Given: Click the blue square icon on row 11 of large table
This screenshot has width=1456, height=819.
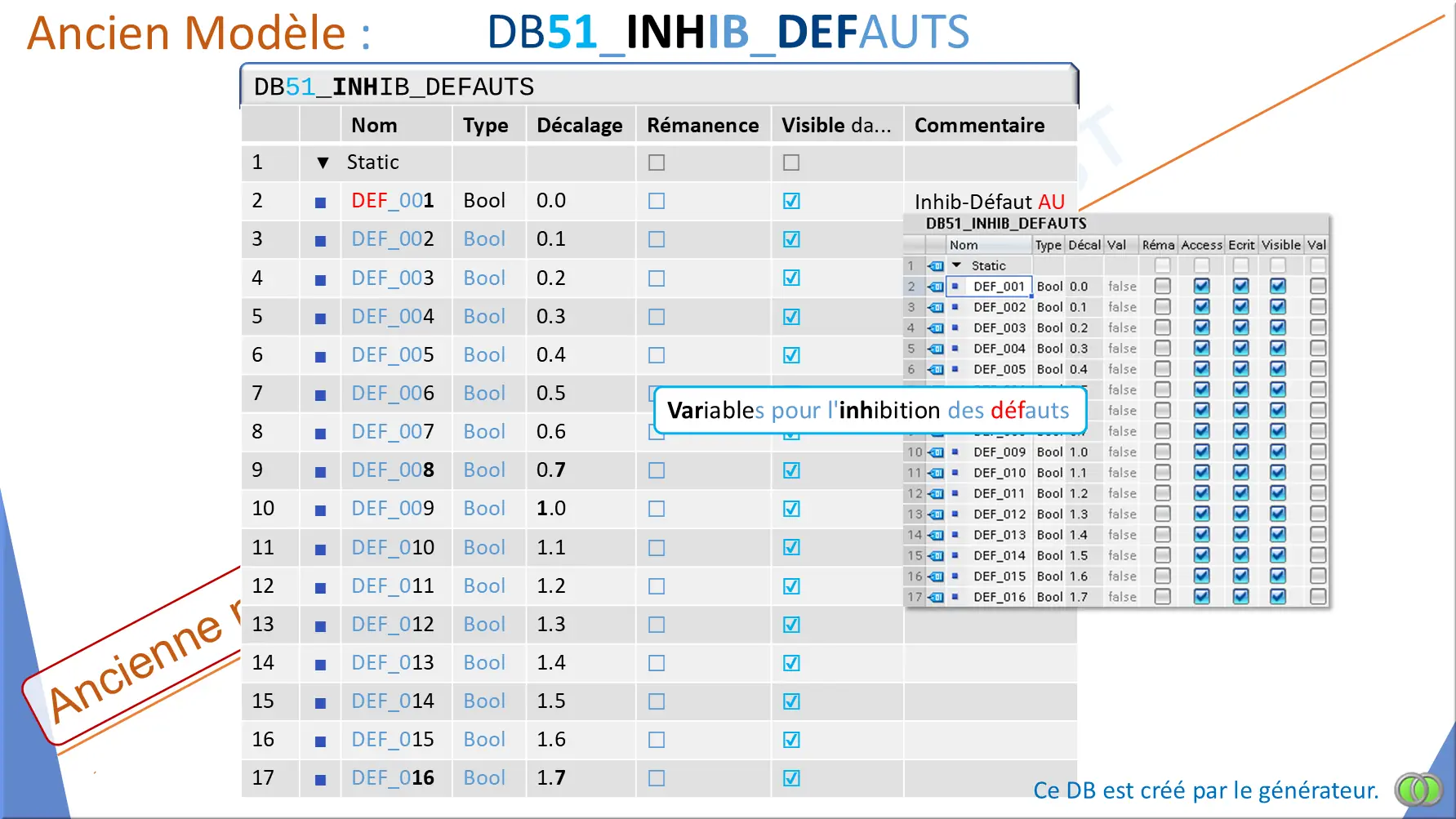Looking at the screenshot, I should tap(320, 549).
